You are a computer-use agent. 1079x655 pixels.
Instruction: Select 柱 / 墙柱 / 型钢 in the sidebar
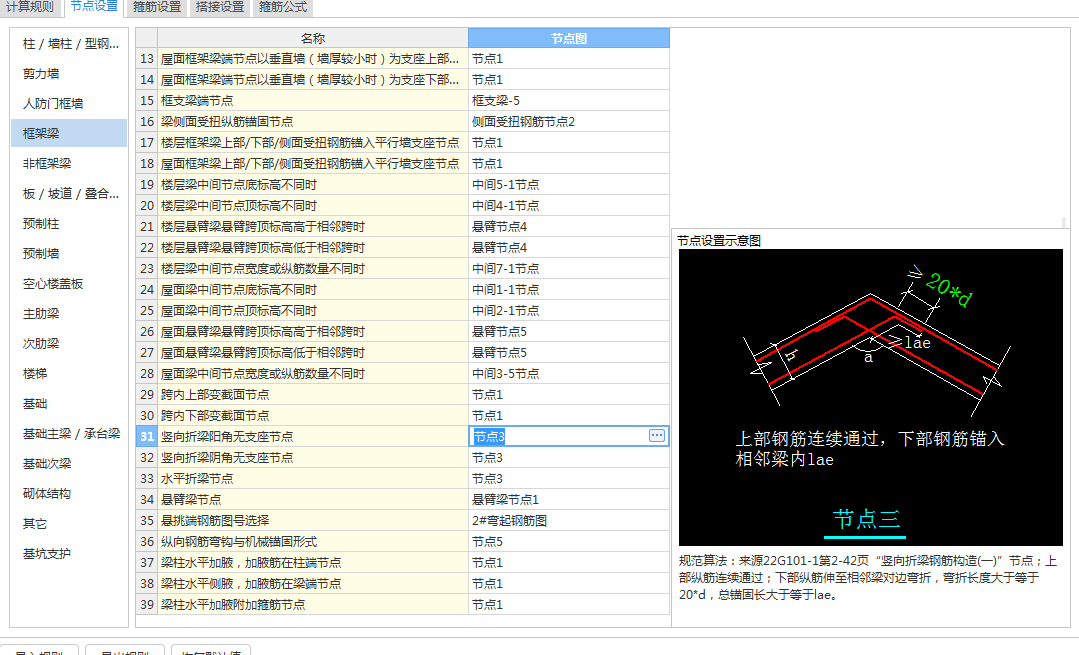click(69, 43)
